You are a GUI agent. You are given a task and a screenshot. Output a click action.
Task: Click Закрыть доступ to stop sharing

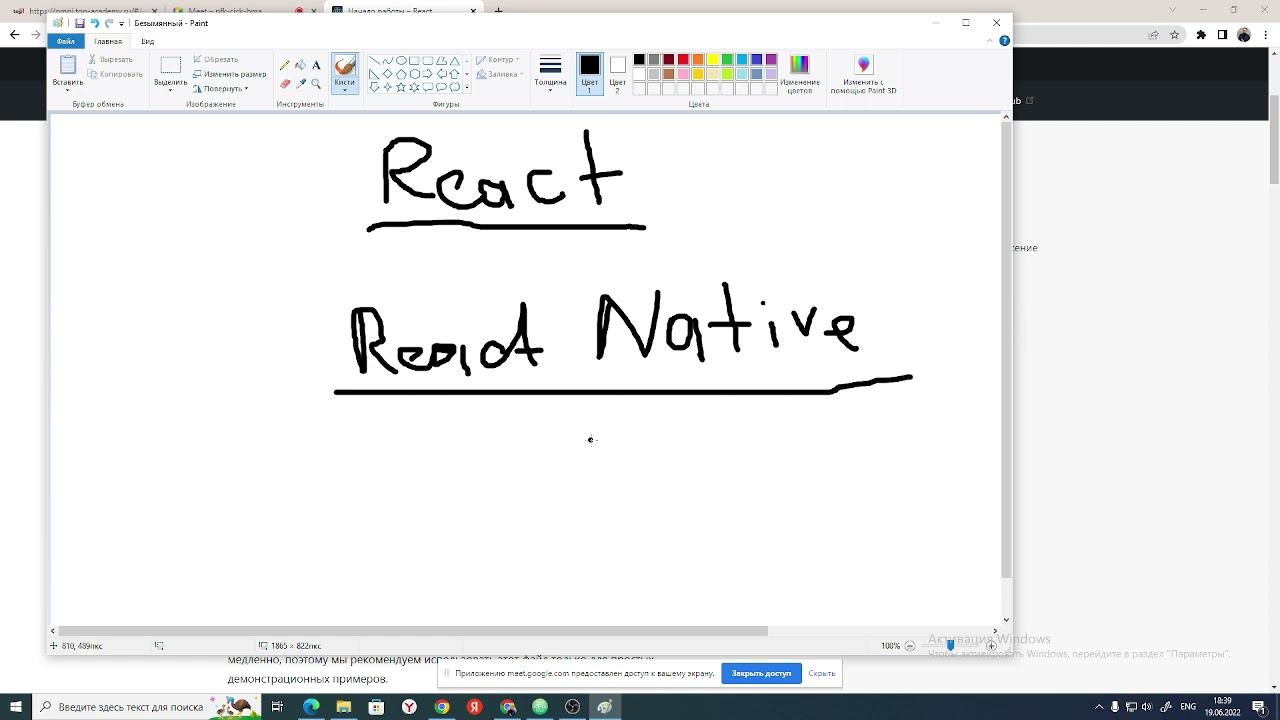pos(761,673)
